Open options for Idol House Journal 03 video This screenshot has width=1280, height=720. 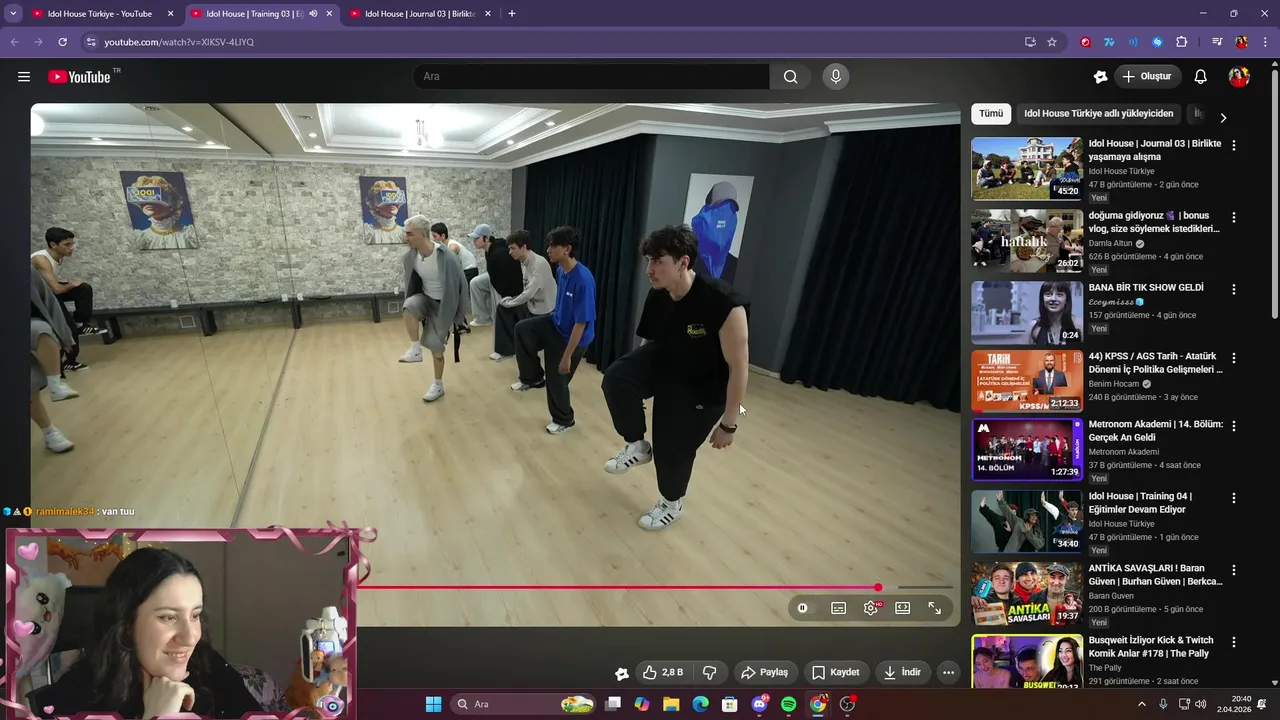pyautogui.click(x=1234, y=145)
